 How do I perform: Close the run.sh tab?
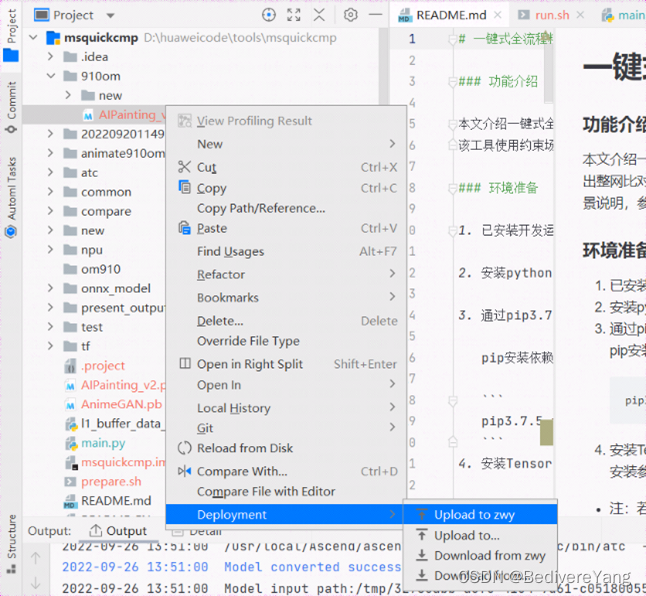click(x=580, y=15)
